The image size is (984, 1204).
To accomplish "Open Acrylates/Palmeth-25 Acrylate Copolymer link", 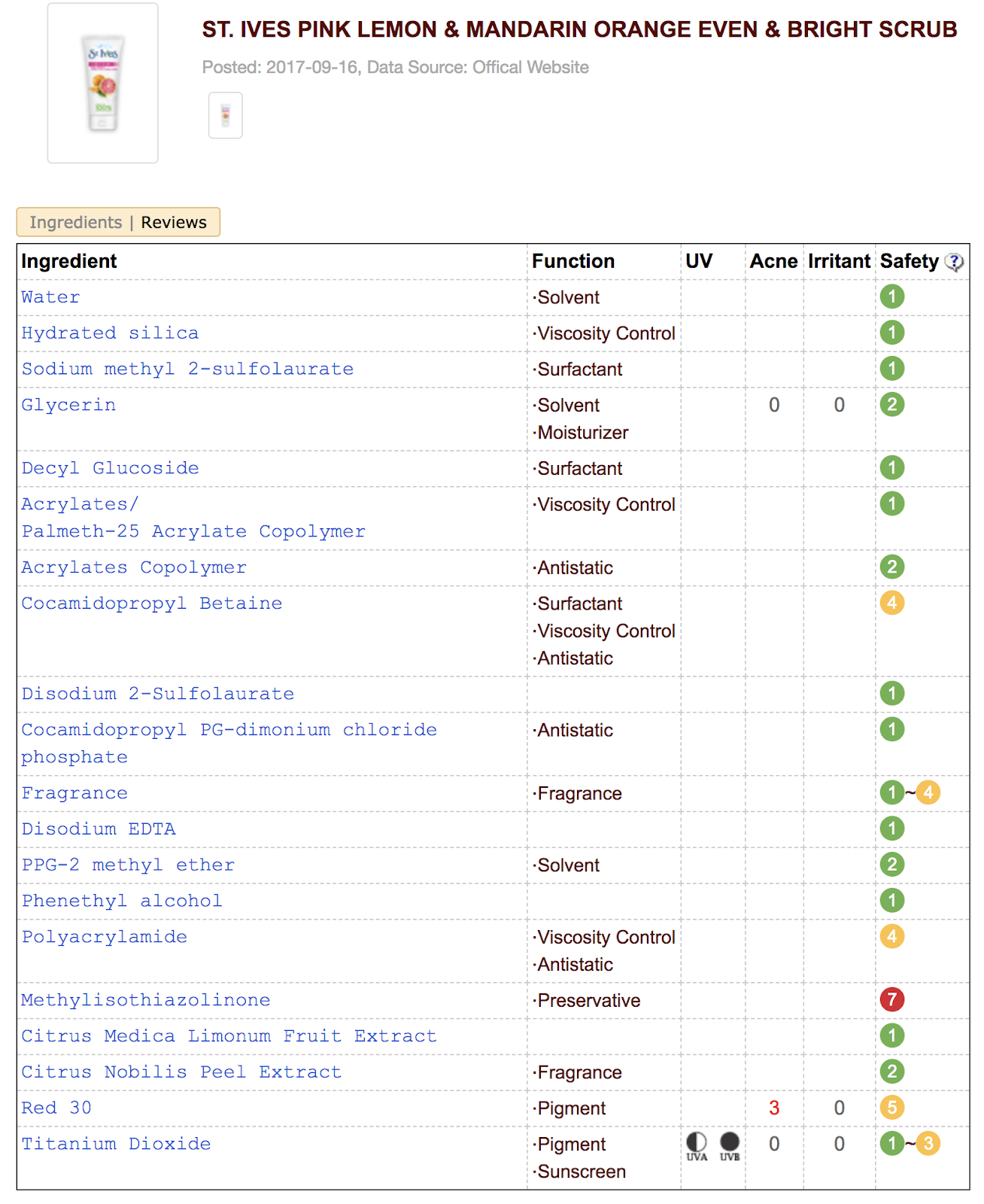I will coord(193,518).
